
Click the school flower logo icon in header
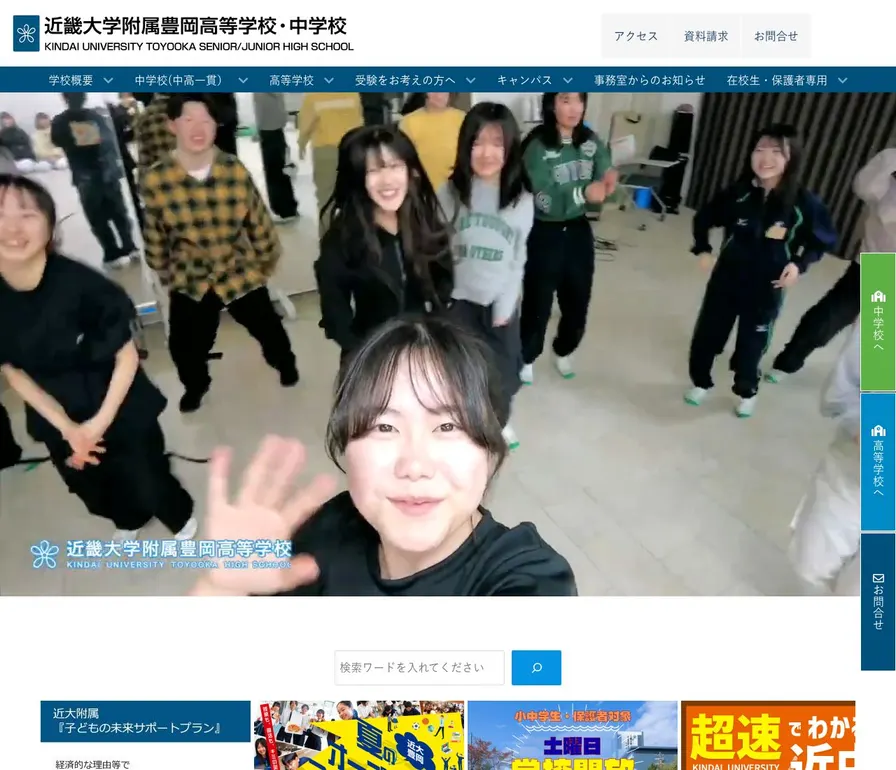point(26,34)
